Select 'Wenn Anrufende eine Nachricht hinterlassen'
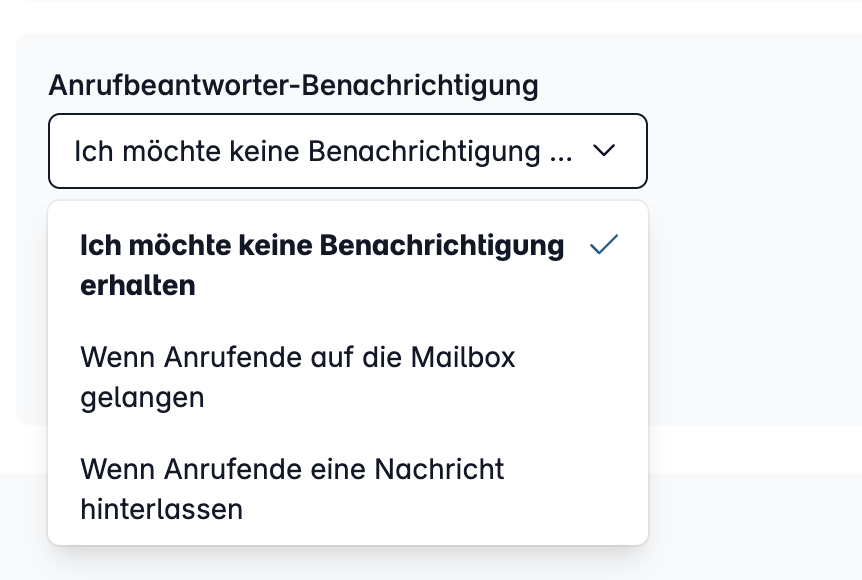The image size is (862, 580). click(x=348, y=489)
